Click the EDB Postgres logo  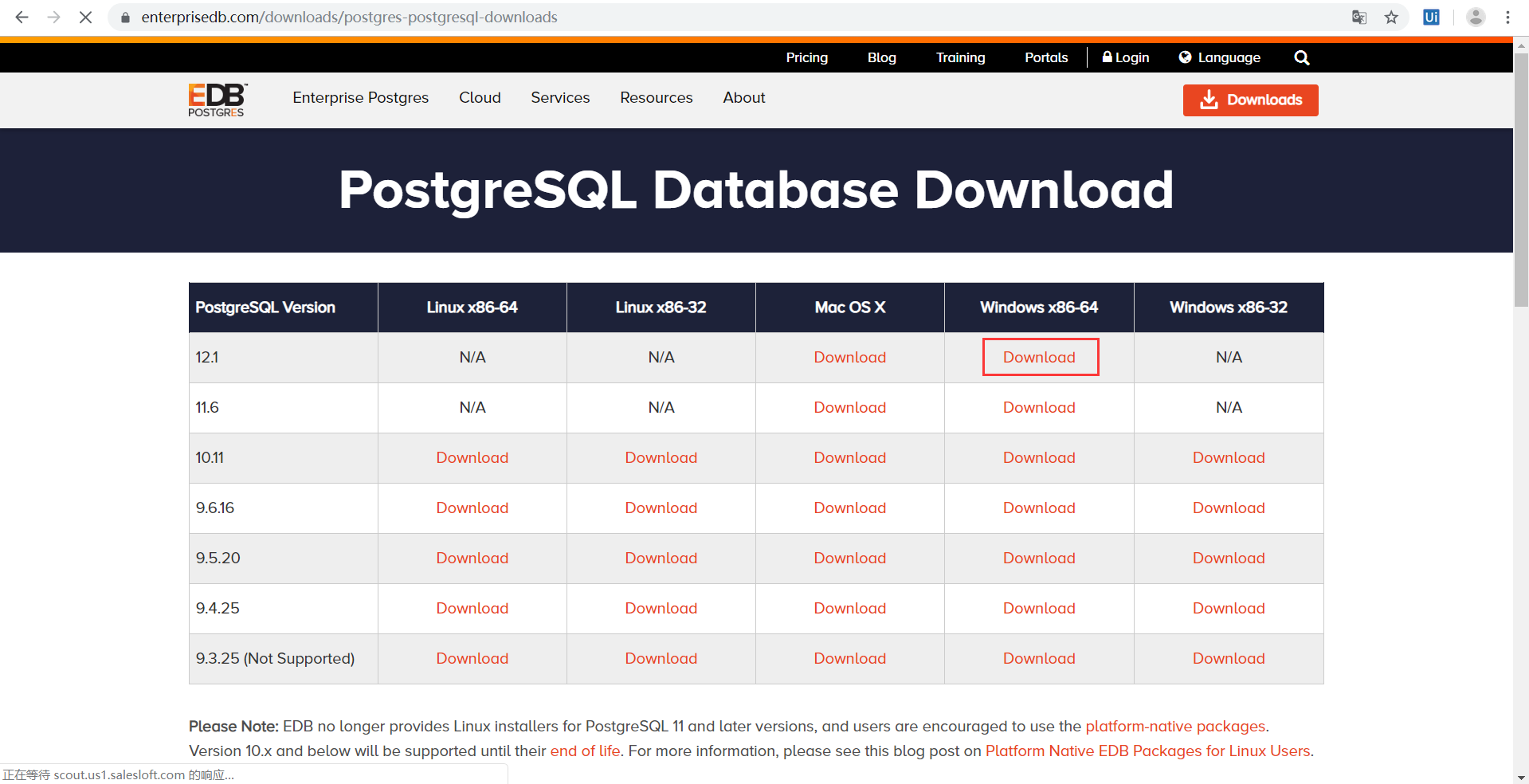[x=217, y=100]
